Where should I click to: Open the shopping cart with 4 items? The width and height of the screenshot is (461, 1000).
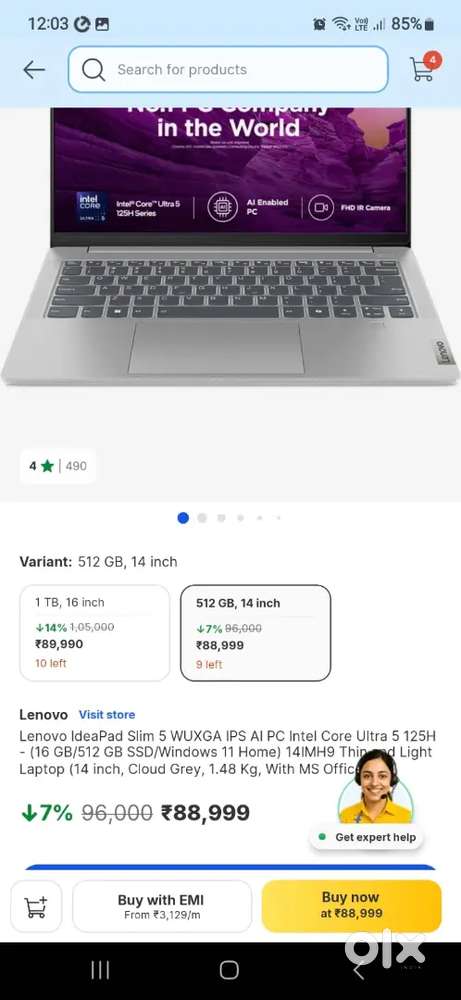point(423,67)
